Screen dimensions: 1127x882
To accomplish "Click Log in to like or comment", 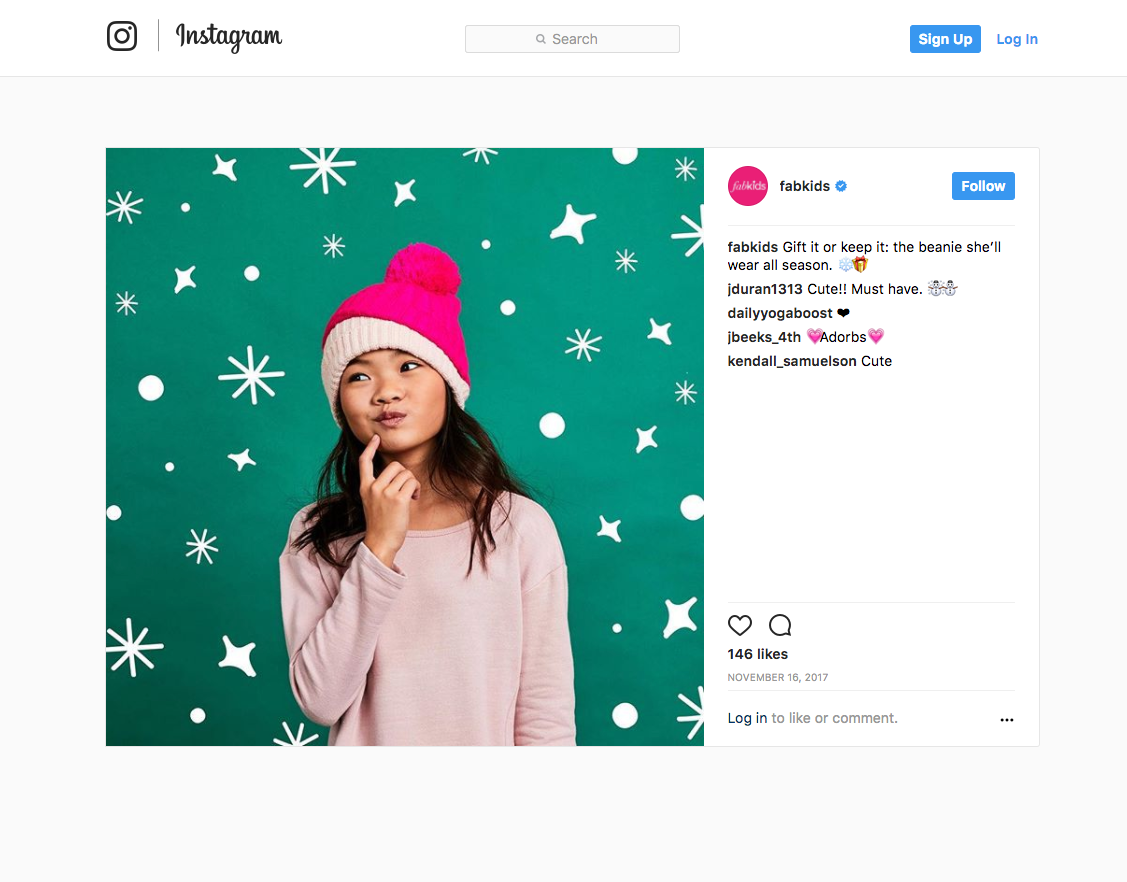I will coord(748,718).
